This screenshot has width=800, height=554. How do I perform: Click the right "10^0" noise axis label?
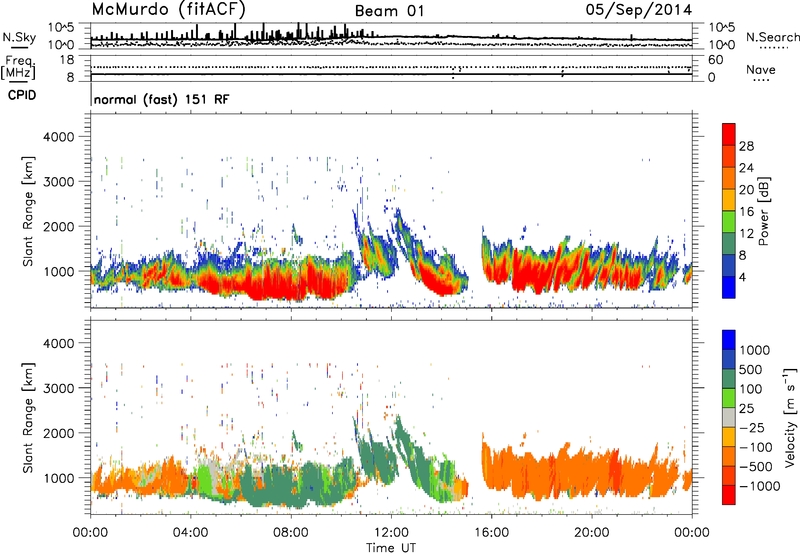coord(722,45)
